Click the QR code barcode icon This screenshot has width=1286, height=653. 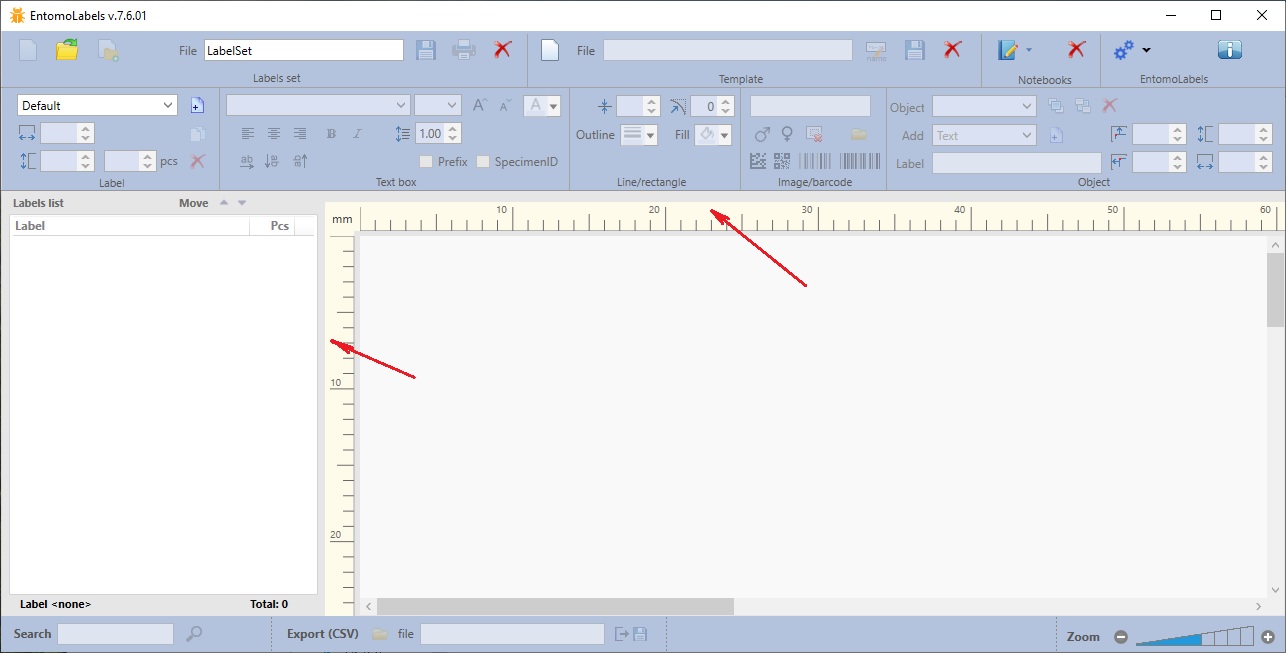click(781, 161)
